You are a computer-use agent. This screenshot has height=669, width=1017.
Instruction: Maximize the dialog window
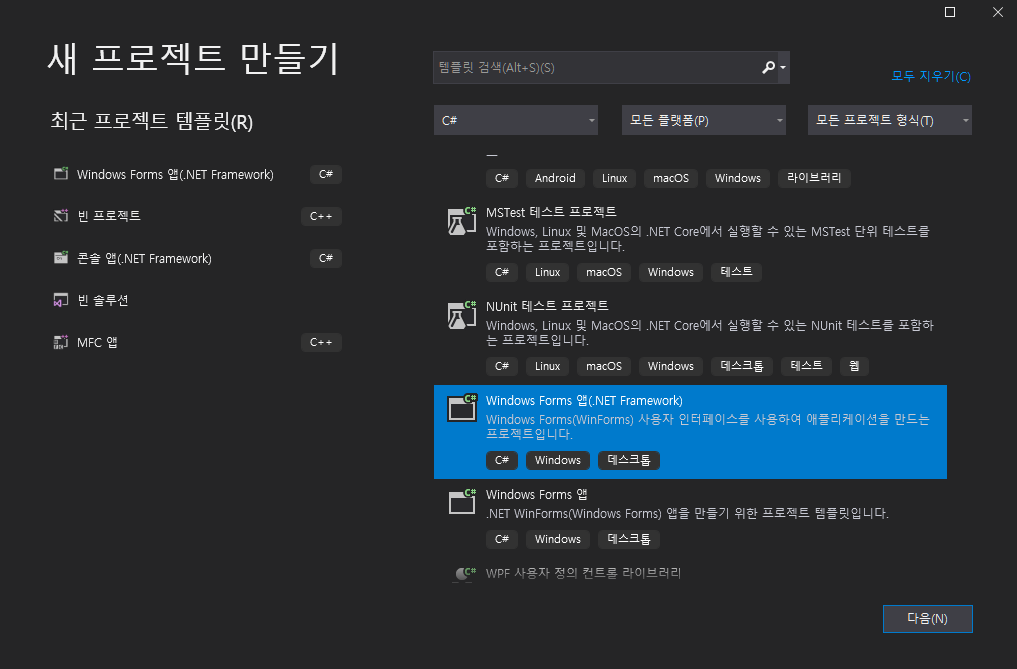pos(950,12)
